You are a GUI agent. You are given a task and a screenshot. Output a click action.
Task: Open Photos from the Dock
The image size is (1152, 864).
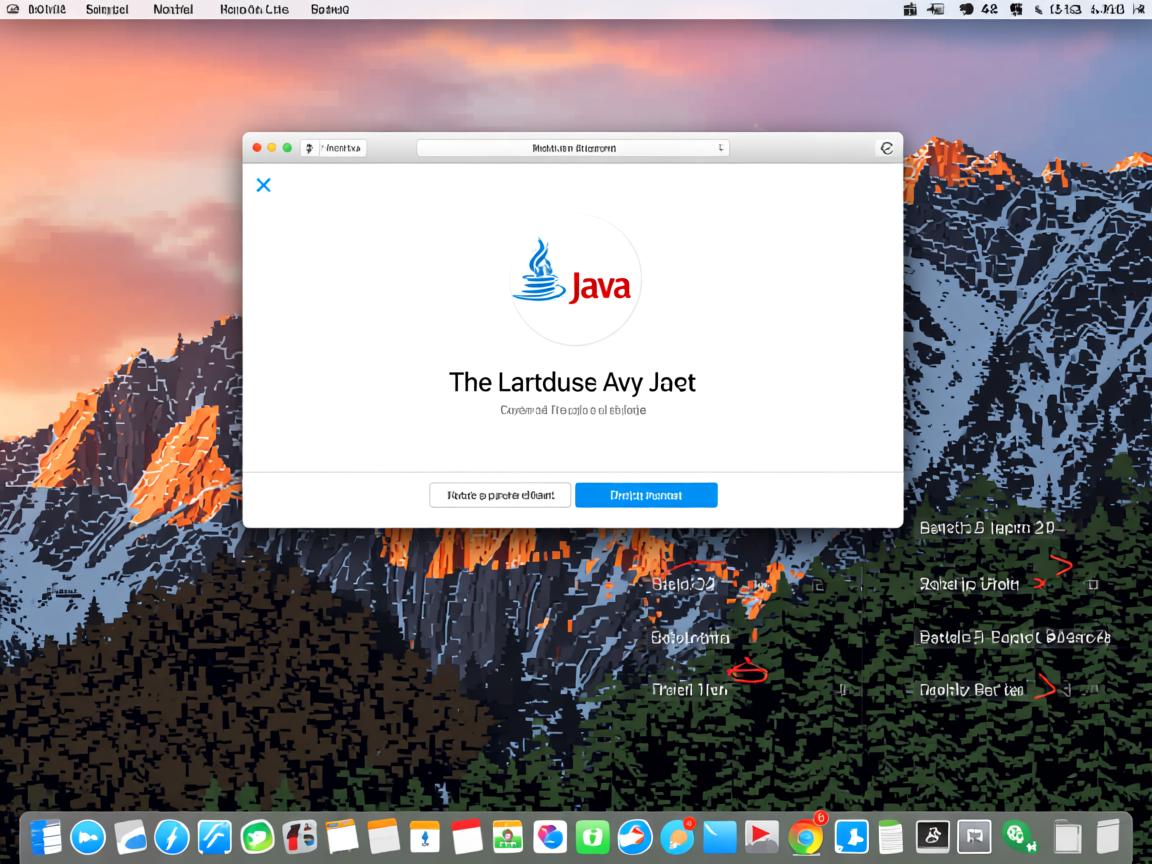point(551,836)
